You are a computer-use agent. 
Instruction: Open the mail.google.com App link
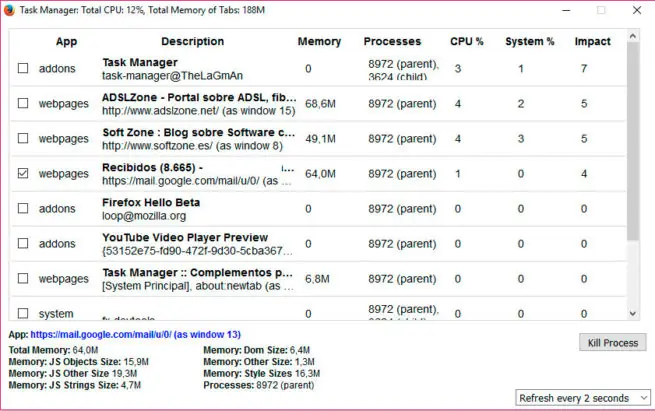(x=135, y=335)
